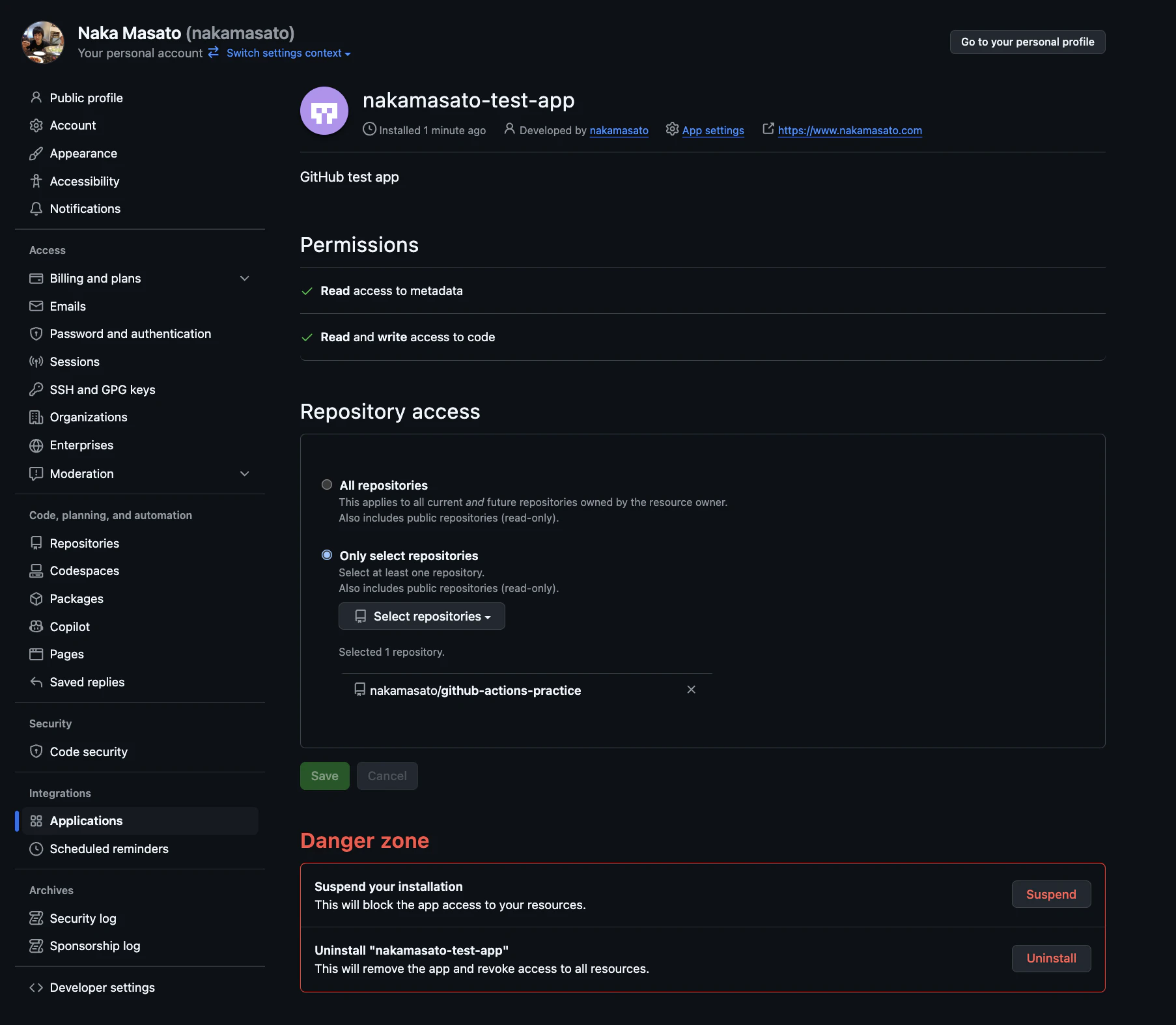Expand the Billing and plans chevron
The height and width of the screenshot is (1025, 1176).
245,279
